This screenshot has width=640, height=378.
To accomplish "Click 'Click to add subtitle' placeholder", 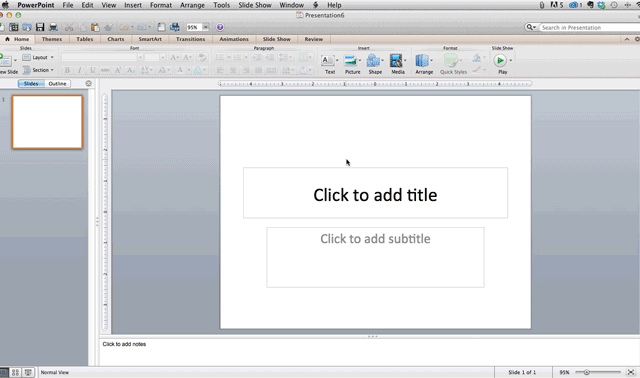I will pyautogui.click(x=375, y=258).
